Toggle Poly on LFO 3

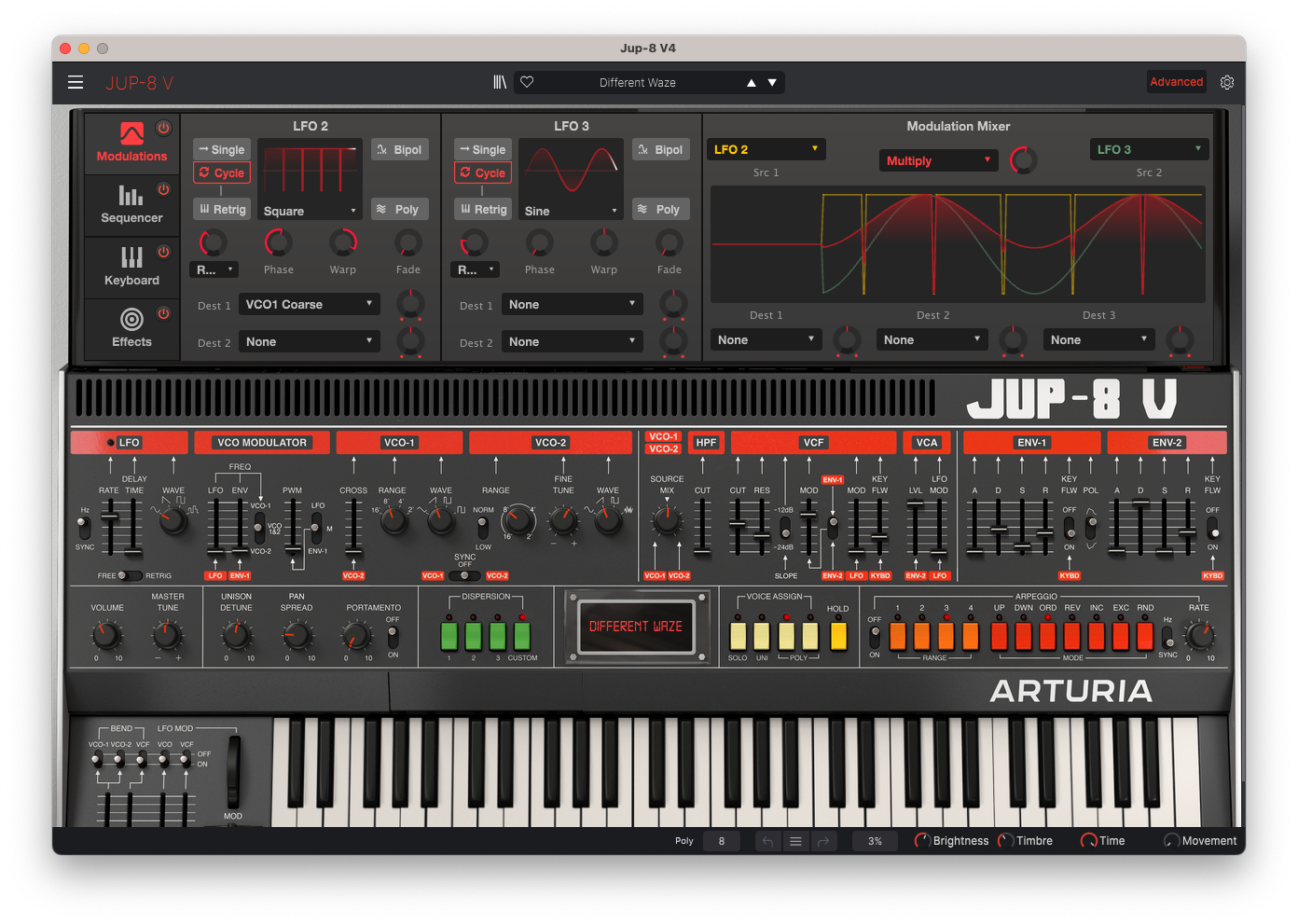(x=661, y=209)
